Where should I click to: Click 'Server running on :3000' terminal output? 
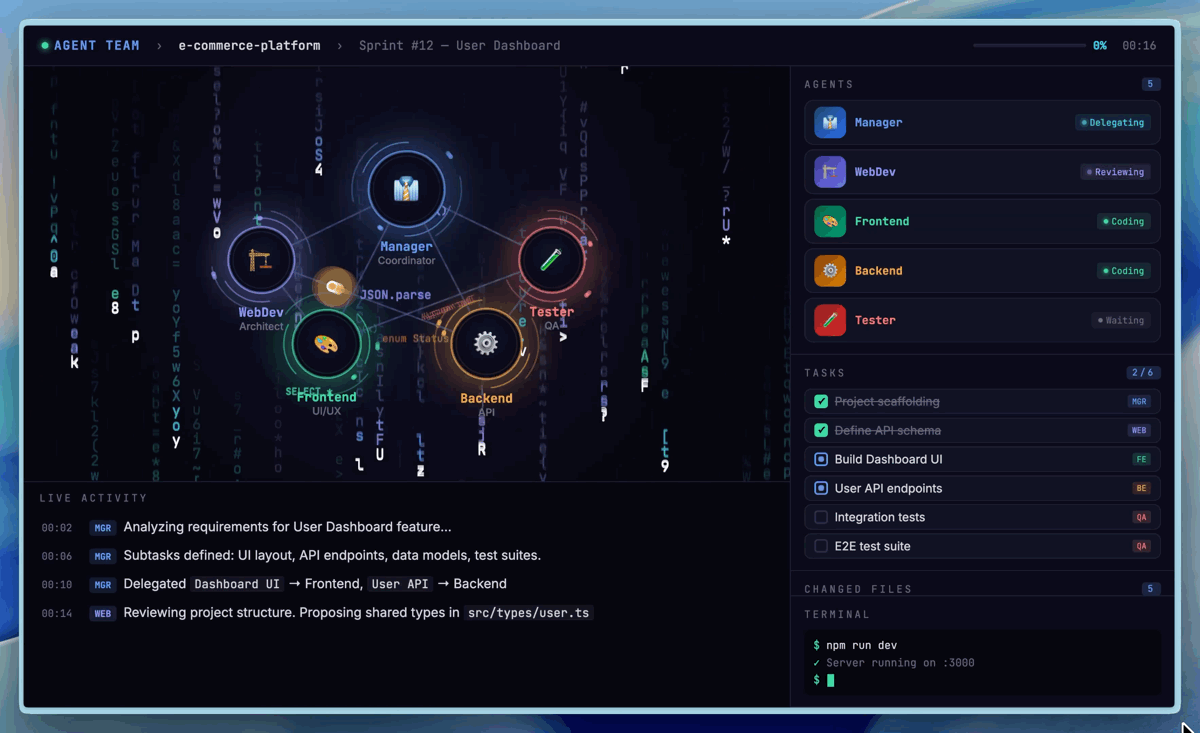(893, 663)
